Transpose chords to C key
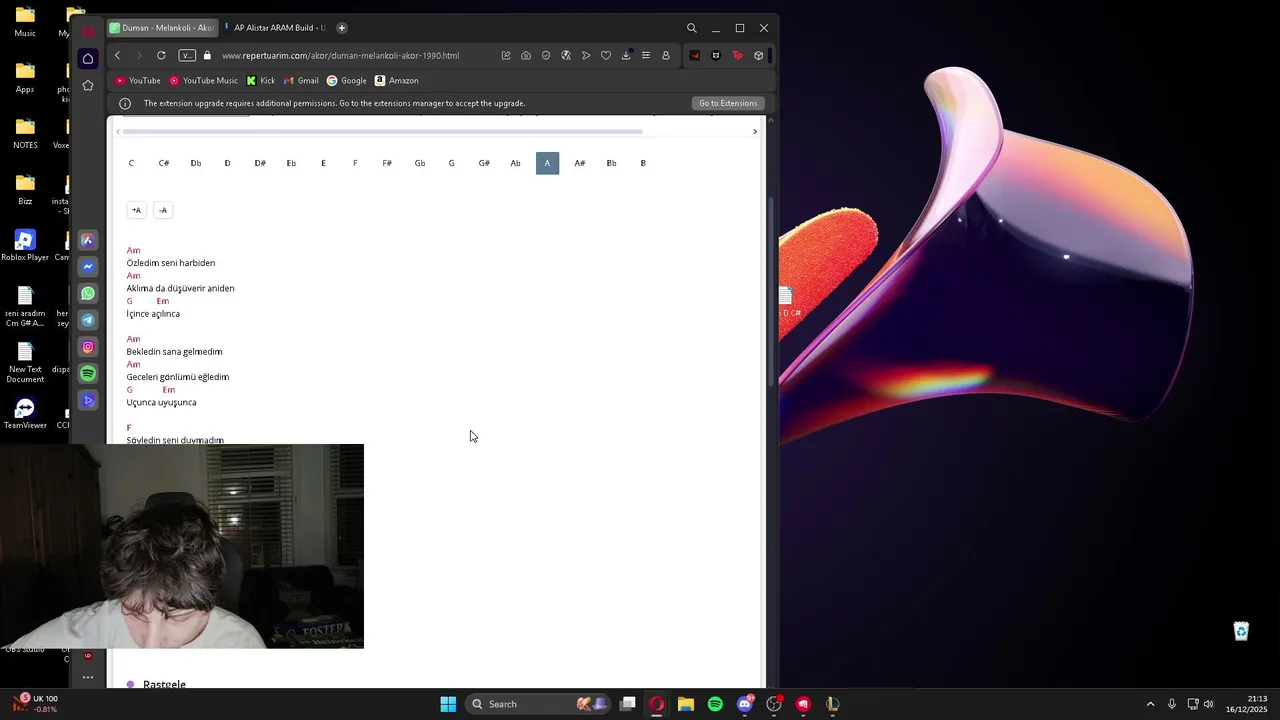Screen dimensions: 1280x720 point(131,163)
